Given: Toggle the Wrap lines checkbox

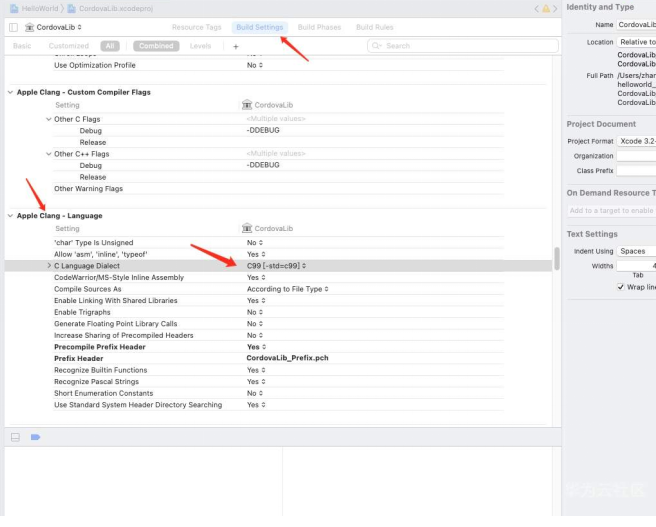Looking at the screenshot, I should [621, 287].
